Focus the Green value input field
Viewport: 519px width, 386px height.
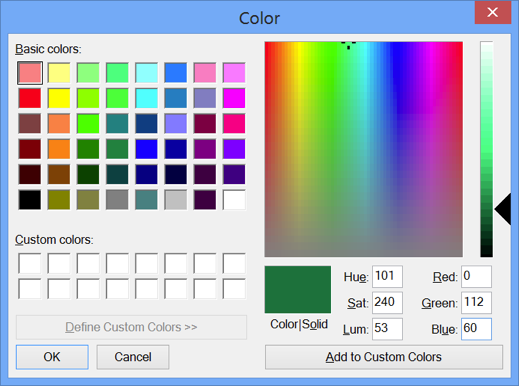(x=476, y=303)
